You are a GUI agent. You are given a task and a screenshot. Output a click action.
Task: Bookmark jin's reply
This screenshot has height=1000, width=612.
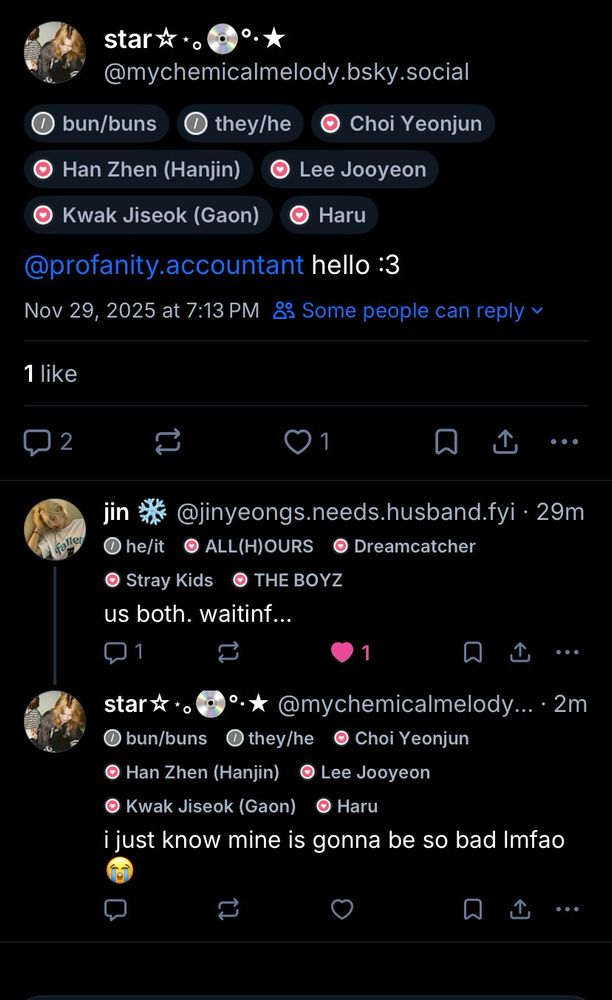[472, 652]
